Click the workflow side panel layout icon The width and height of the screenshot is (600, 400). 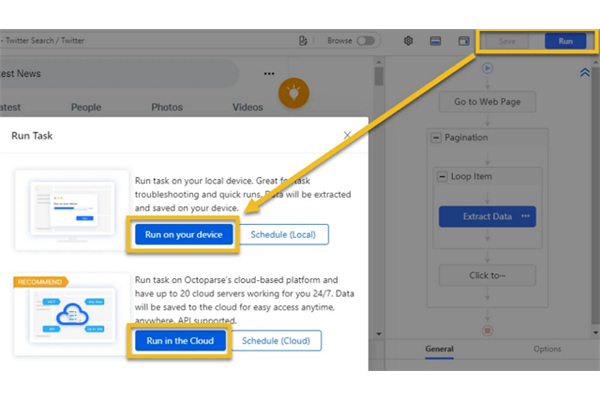click(x=464, y=41)
